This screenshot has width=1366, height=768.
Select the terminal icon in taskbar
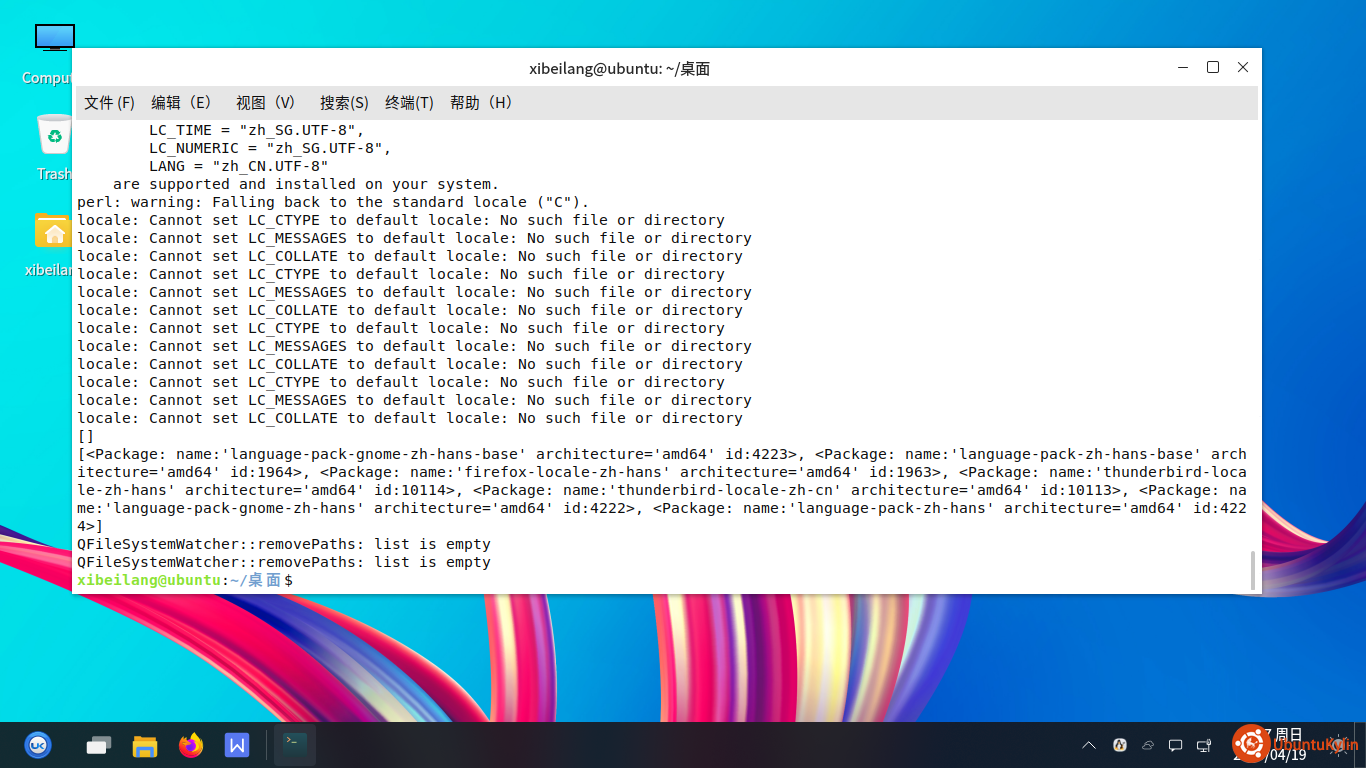pos(294,745)
